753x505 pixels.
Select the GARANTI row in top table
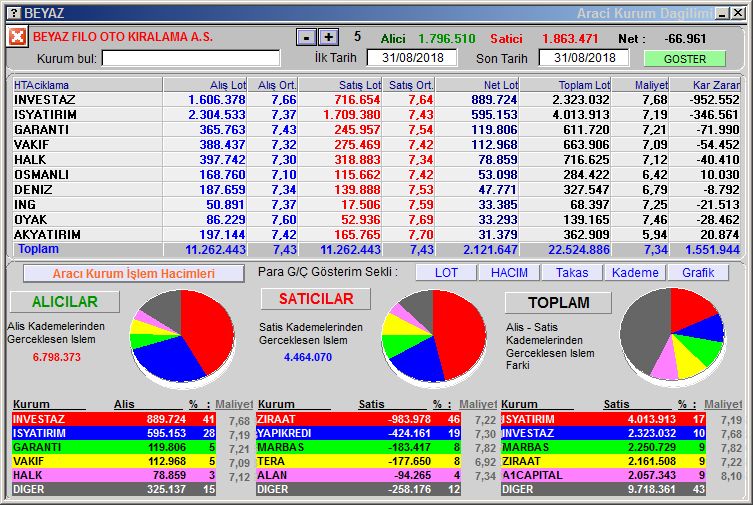point(376,130)
